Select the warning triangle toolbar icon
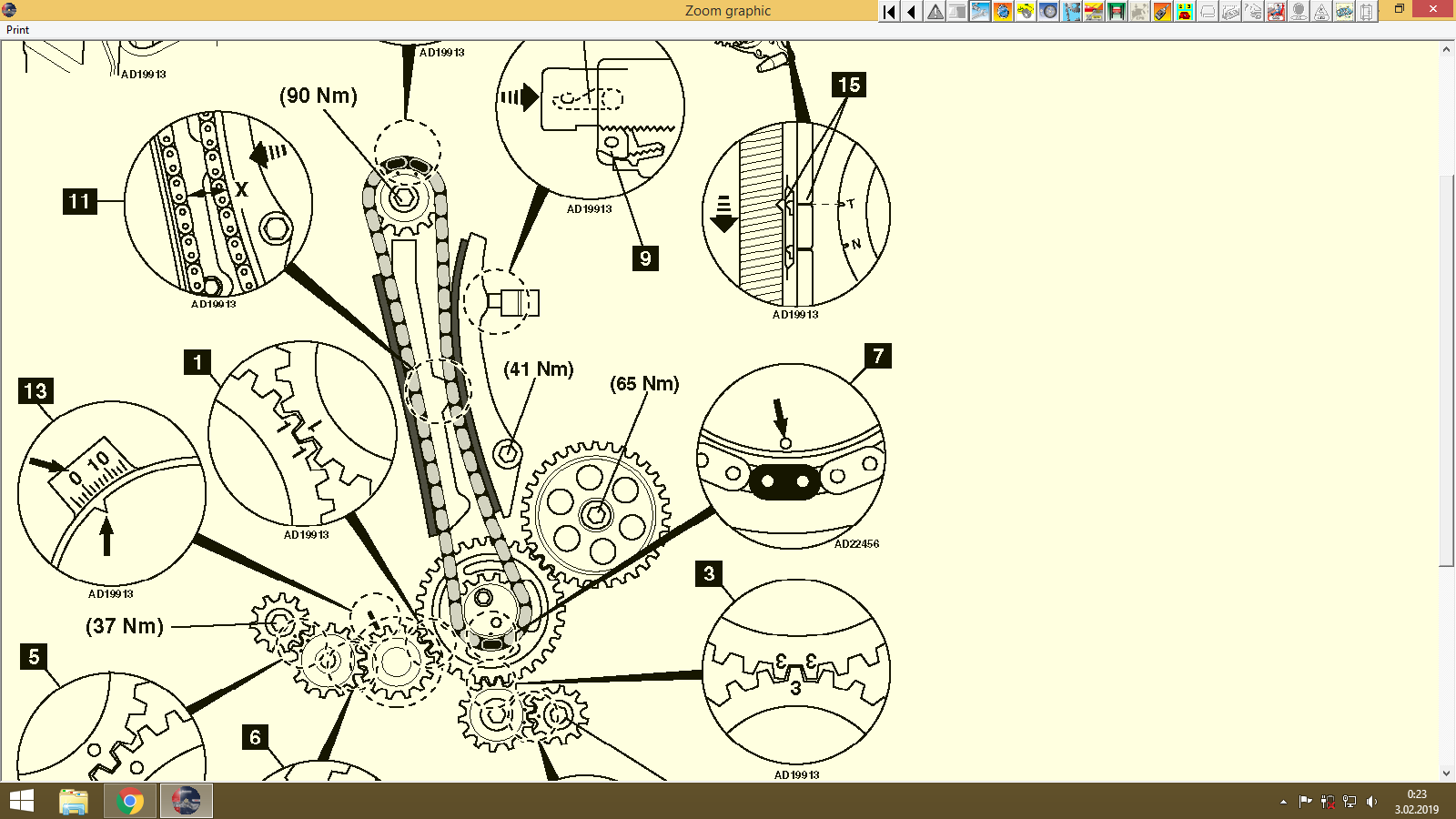 click(x=935, y=12)
